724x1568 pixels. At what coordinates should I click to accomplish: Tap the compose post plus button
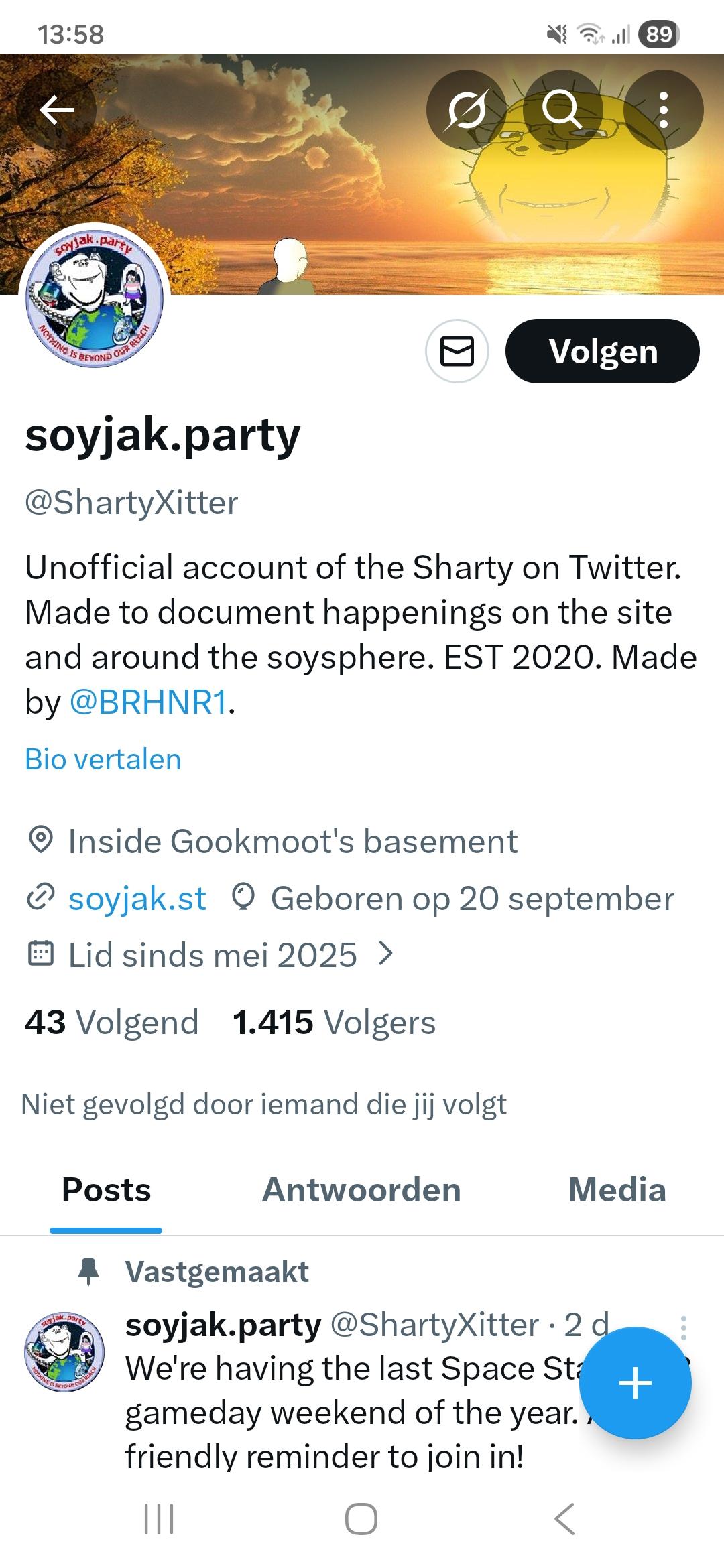635,1382
